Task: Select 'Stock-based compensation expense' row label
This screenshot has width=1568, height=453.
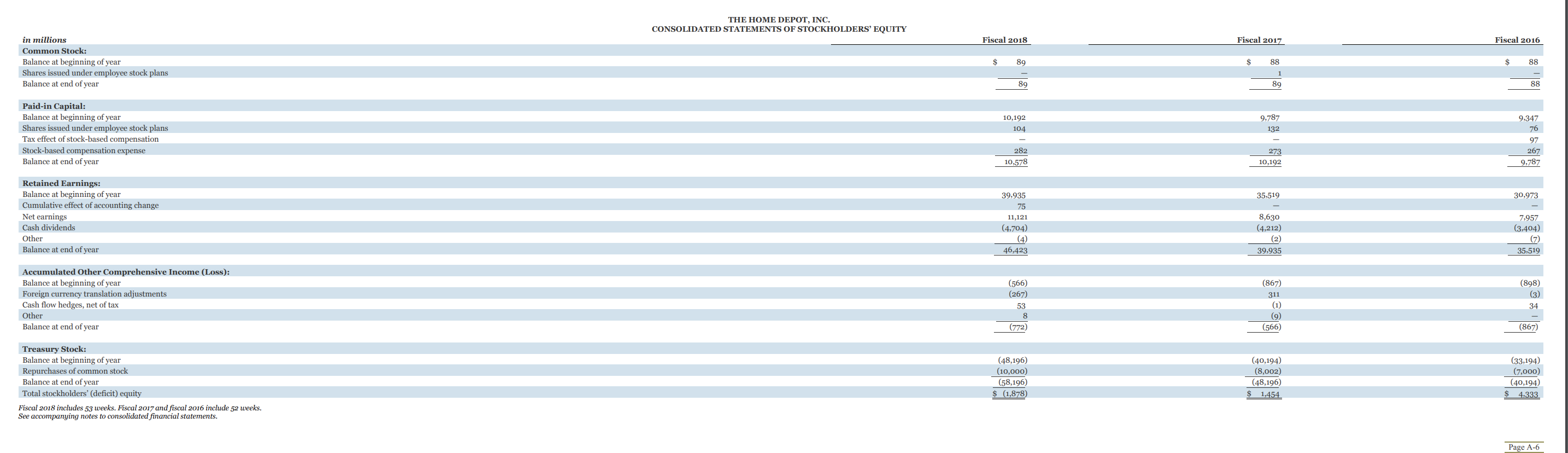Action: (84, 150)
